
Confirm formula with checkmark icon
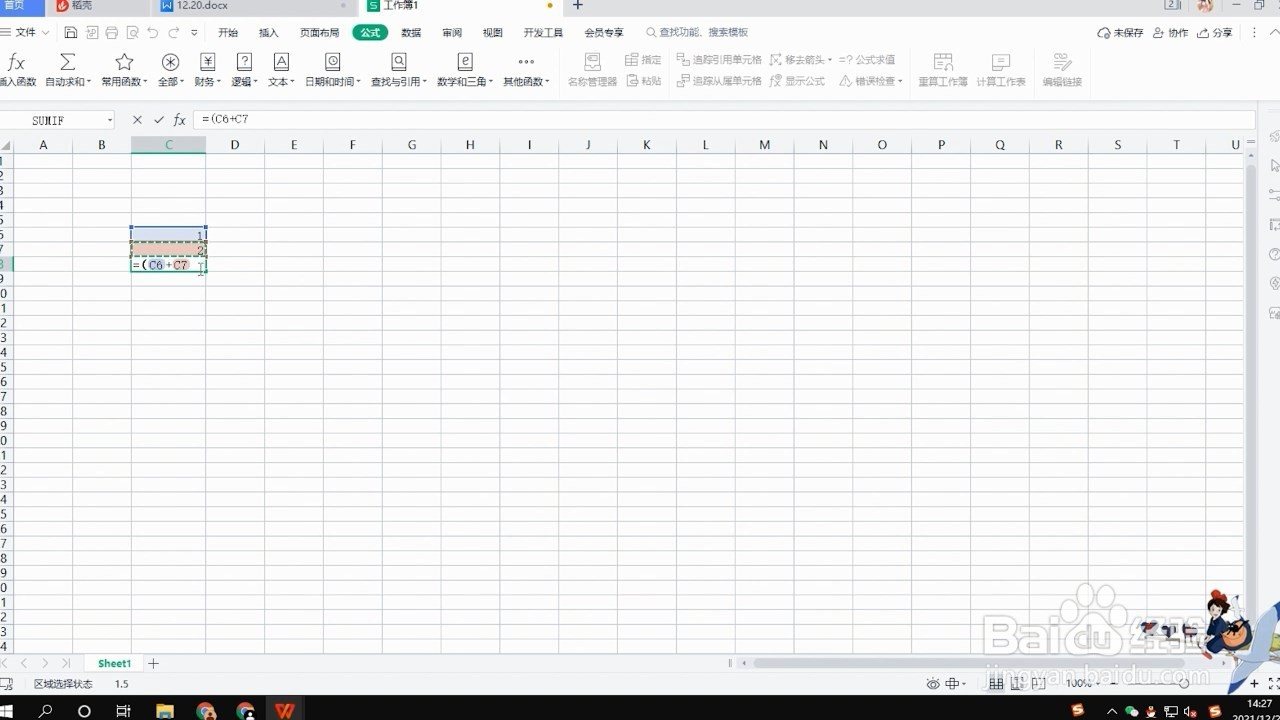(x=158, y=120)
